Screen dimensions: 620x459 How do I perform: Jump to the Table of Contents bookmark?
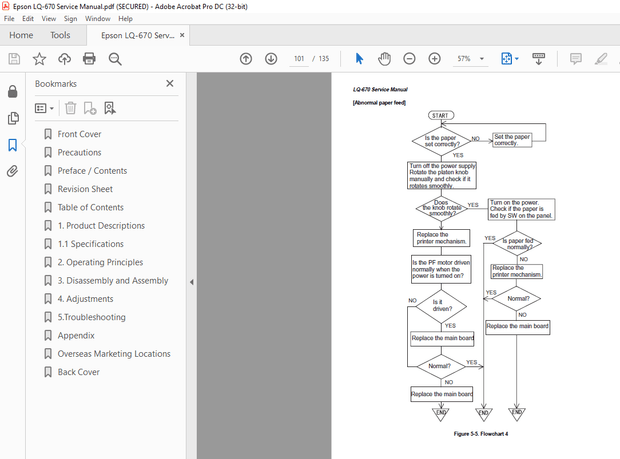90,207
